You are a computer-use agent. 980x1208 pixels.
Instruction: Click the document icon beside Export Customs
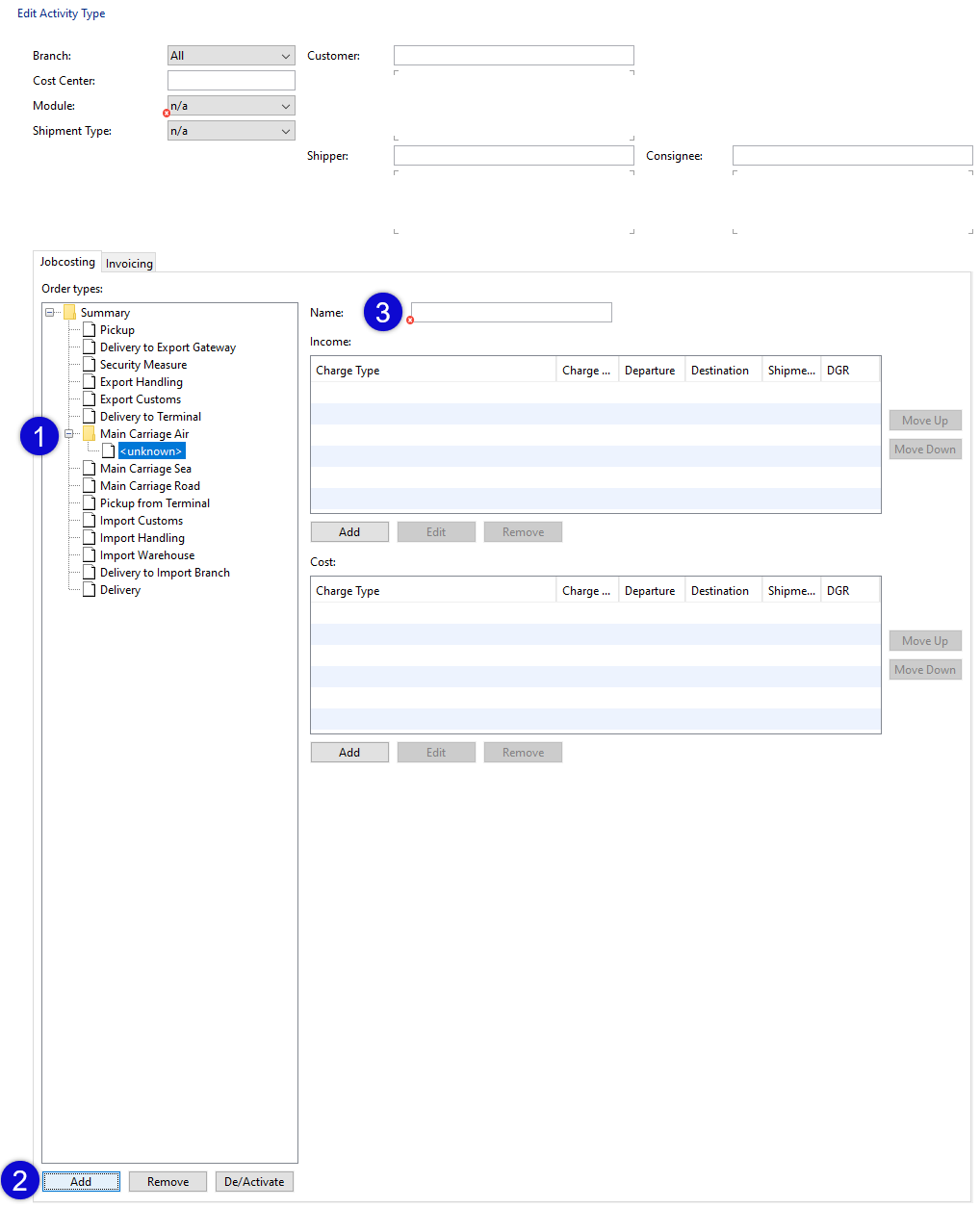[89, 398]
